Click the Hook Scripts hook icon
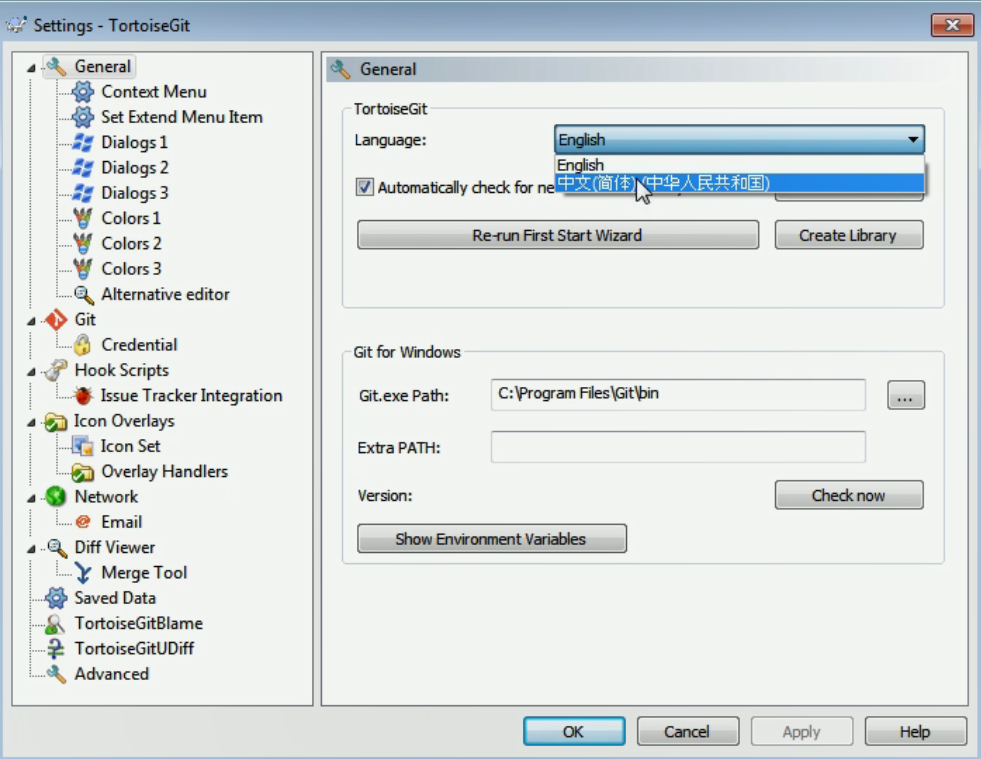Screen dimensions: 981x759 click(56, 370)
